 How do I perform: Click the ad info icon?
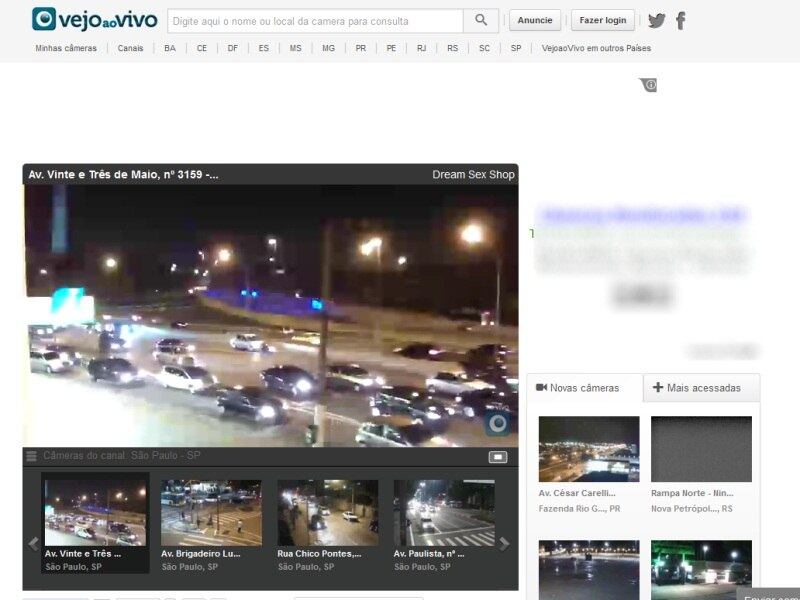649,85
